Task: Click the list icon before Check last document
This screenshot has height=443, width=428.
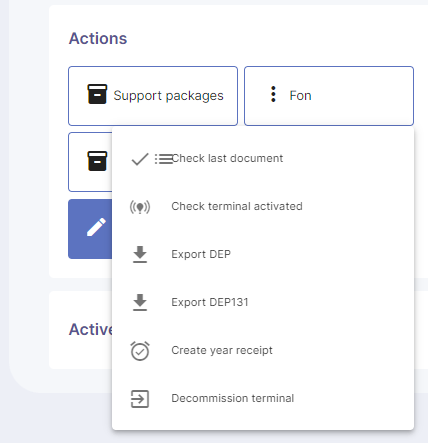Action: coord(164,159)
